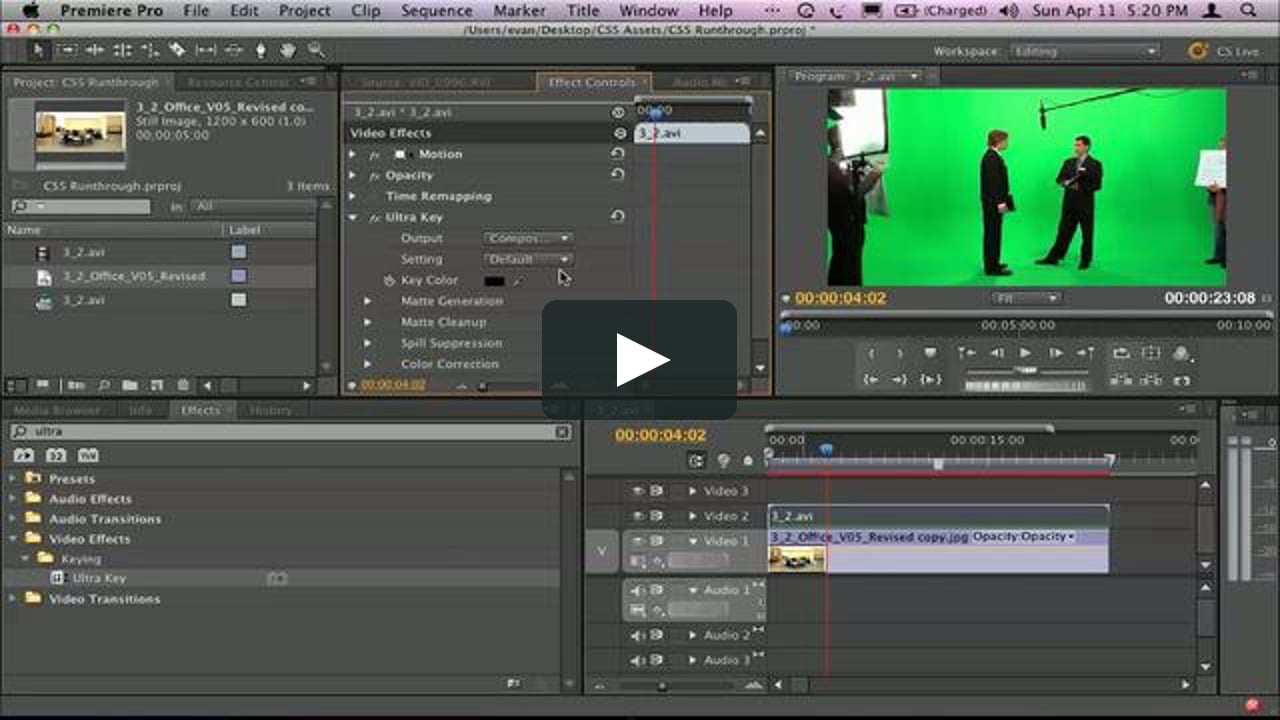Toggle Ultra Key fx on/off
The image size is (1280, 720).
point(374,217)
